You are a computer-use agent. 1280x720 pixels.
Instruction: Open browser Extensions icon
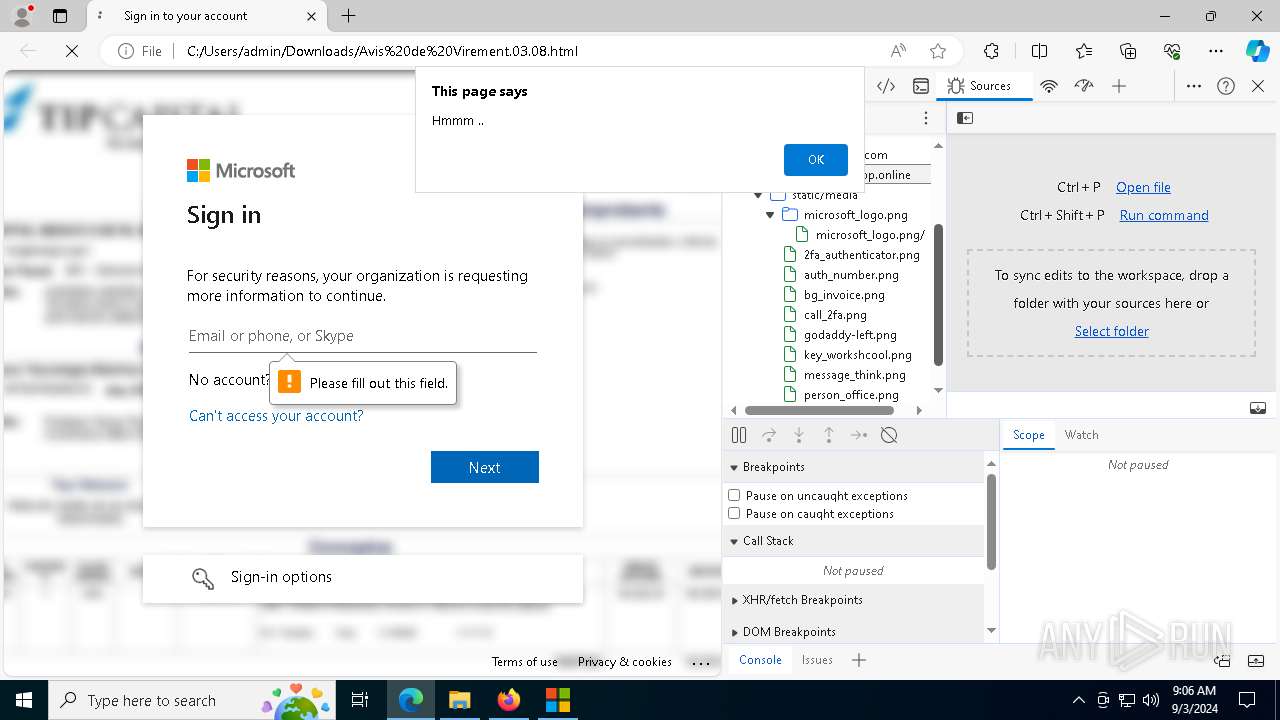point(991,51)
